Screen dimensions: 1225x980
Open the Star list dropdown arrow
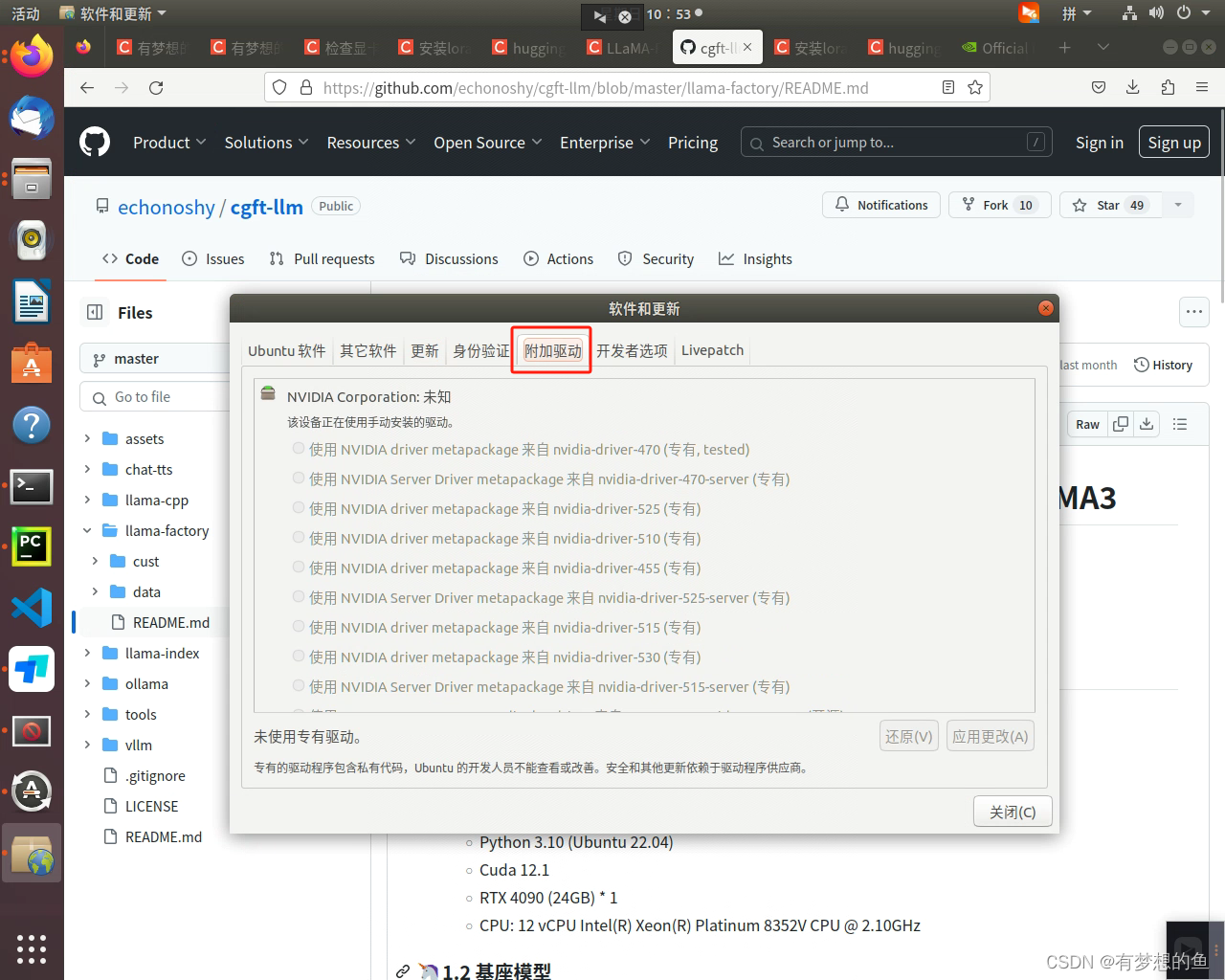1178,205
